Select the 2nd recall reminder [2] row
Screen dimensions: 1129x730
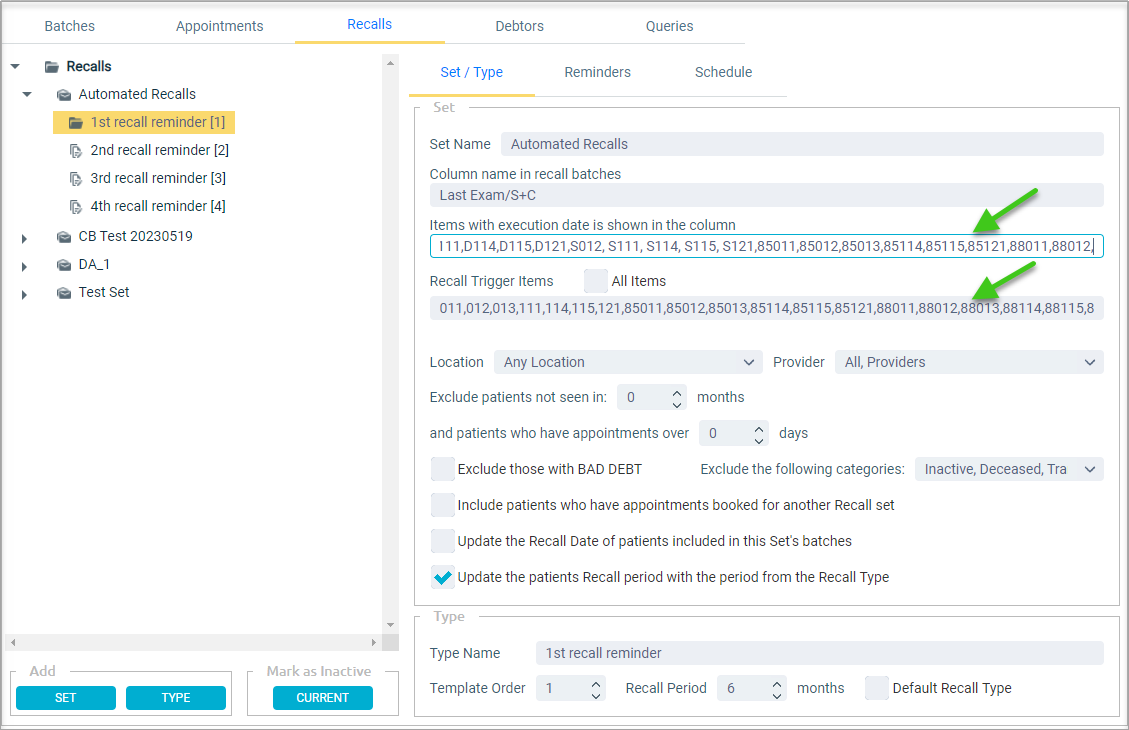pos(159,150)
